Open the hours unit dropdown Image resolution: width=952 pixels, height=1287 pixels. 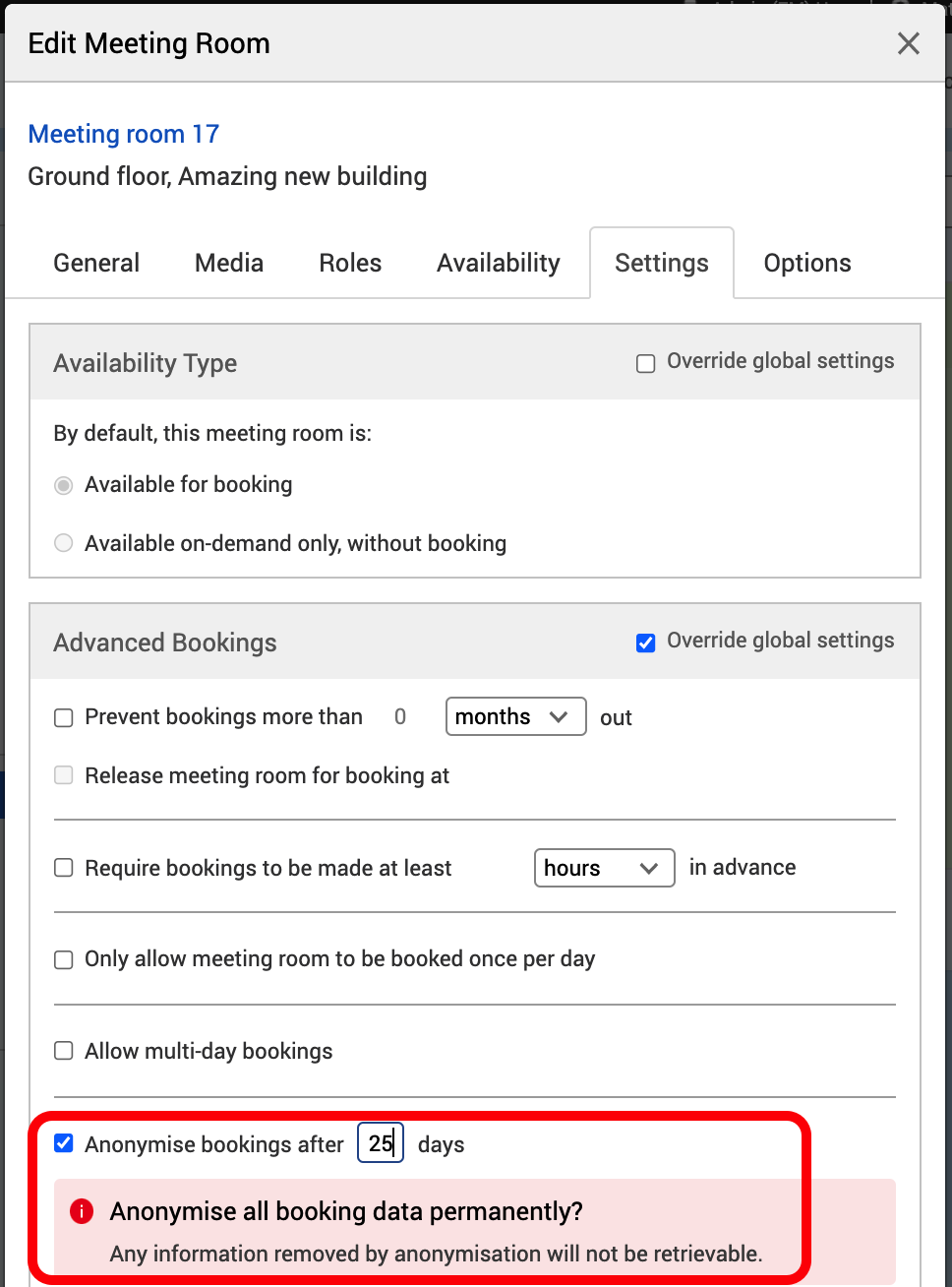tap(604, 868)
